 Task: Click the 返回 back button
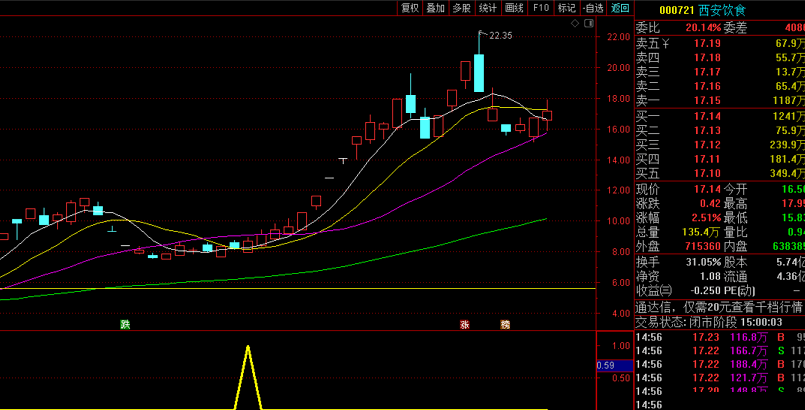click(620, 8)
